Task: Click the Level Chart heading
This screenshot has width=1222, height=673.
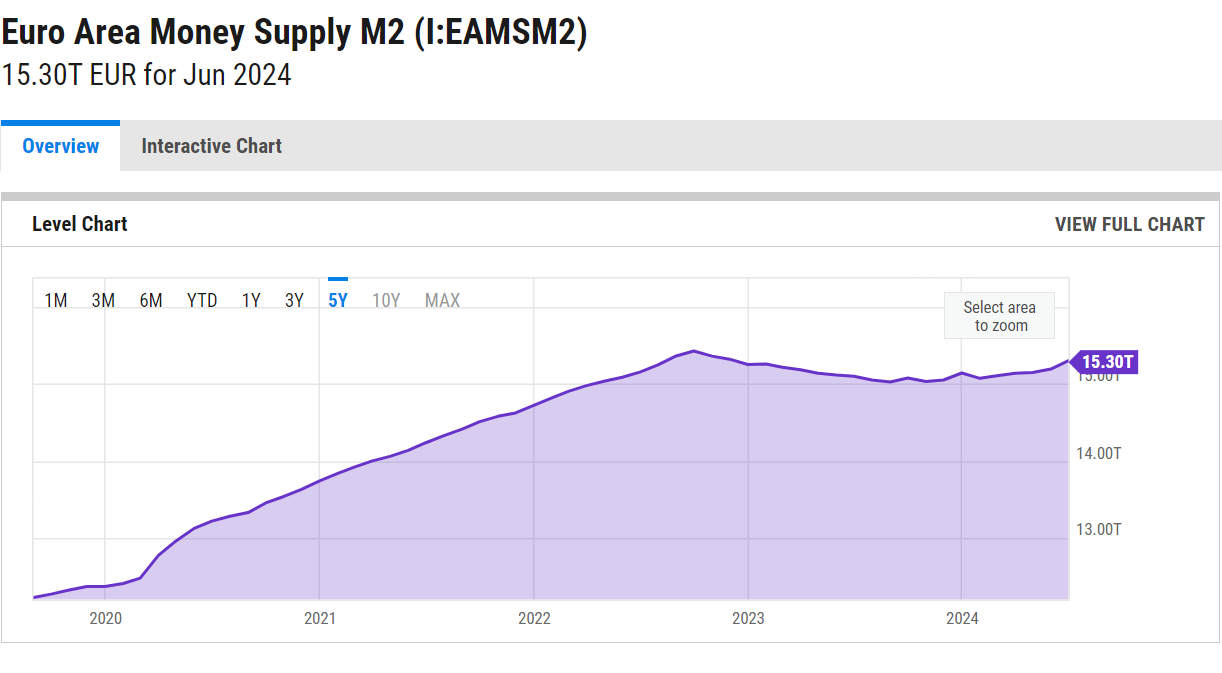Action: click(80, 225)
